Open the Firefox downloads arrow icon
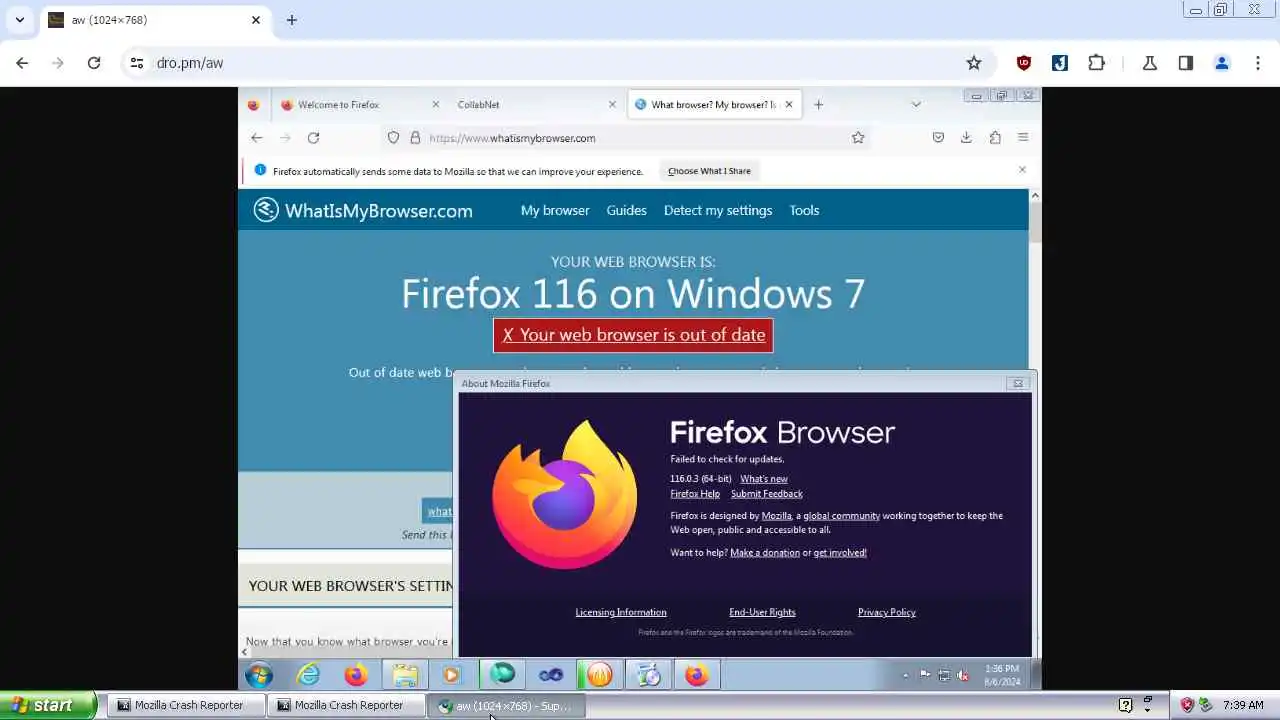Screen dimensions: 1280x720 (966, 138)
